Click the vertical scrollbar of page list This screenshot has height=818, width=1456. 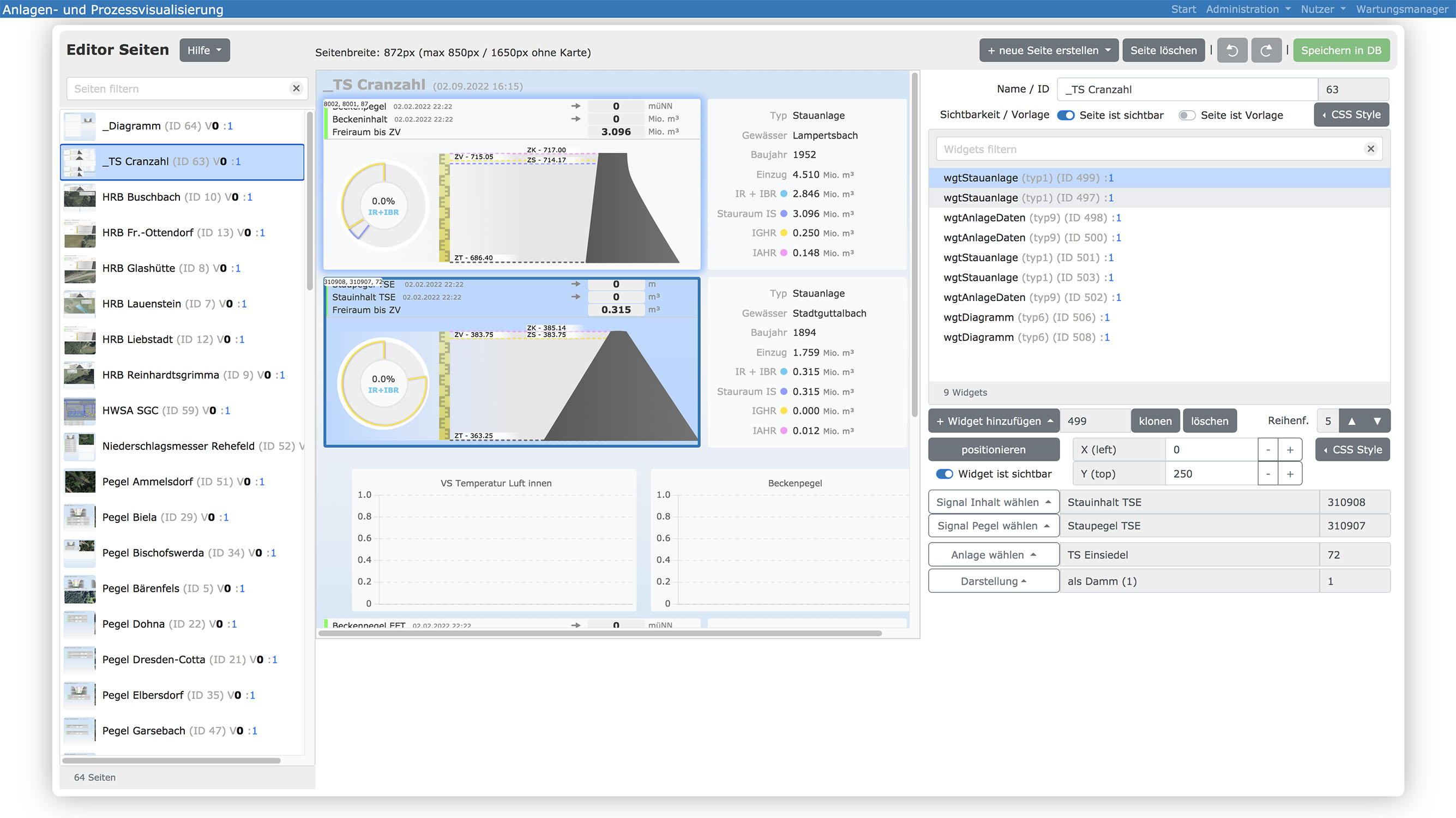(x=310, y=201)
